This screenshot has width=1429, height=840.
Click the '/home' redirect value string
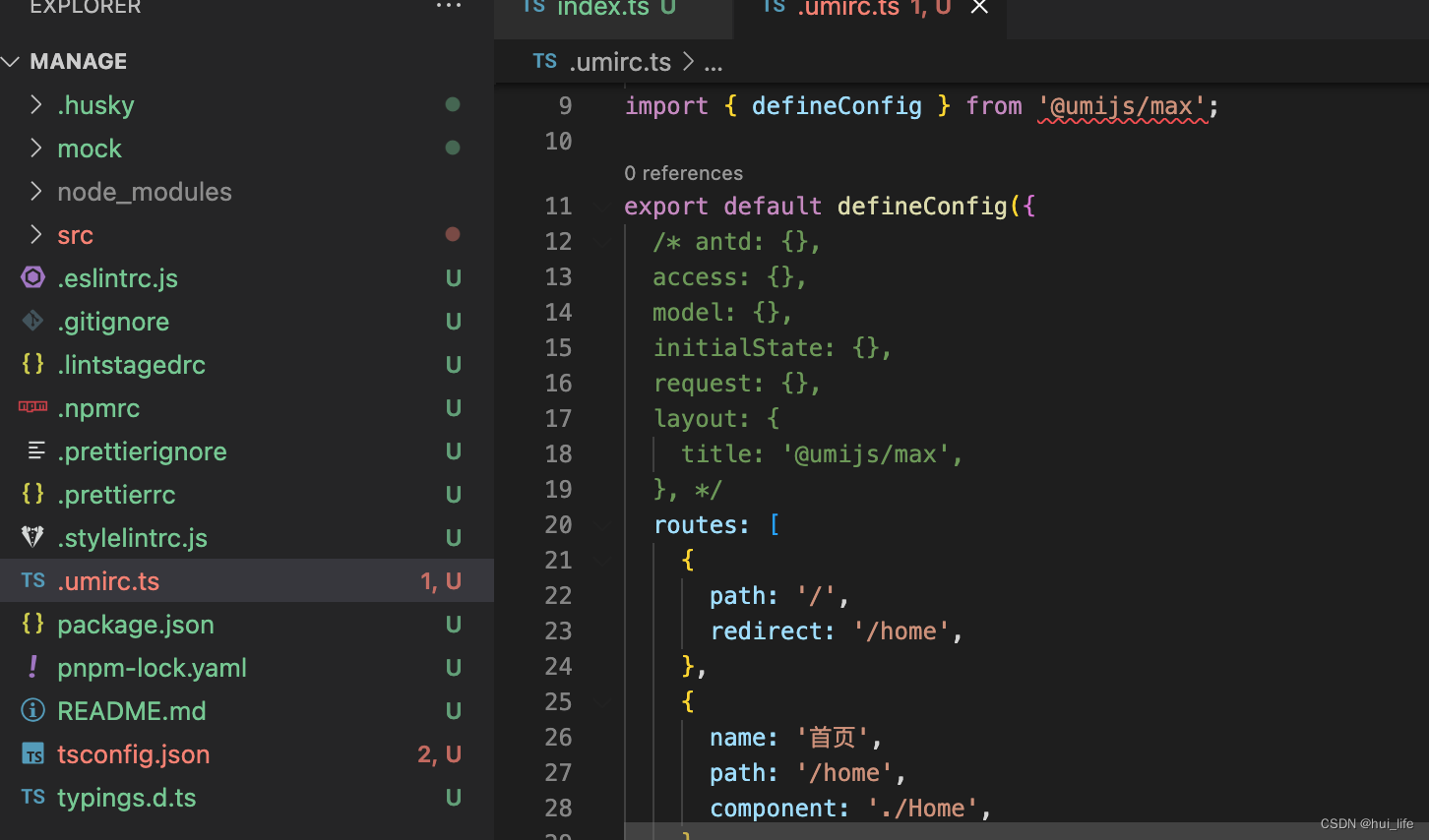901,631
